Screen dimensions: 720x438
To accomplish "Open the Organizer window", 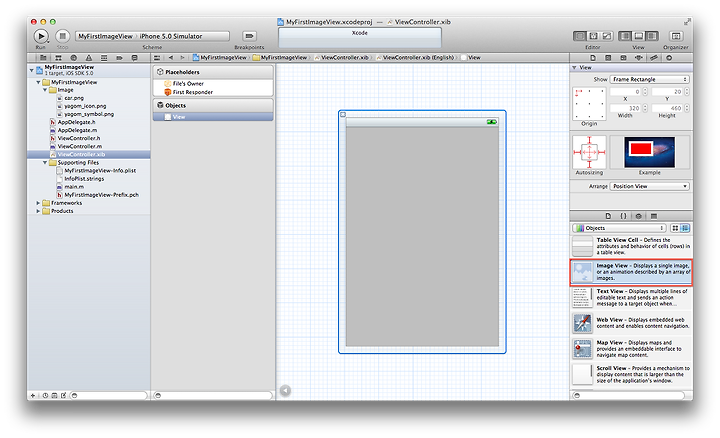I will coord(675,36).
